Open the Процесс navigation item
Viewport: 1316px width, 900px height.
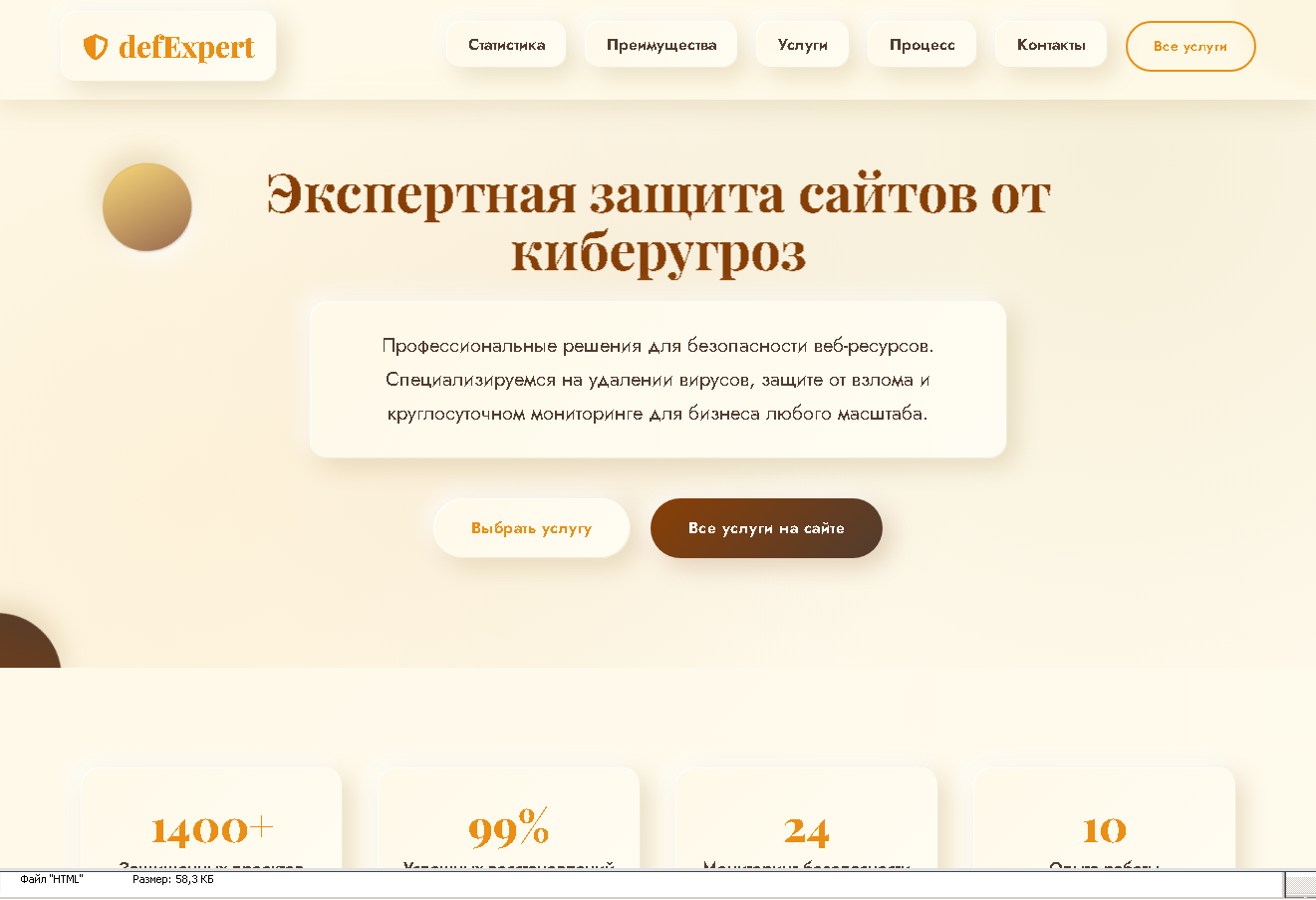(921, 44)
